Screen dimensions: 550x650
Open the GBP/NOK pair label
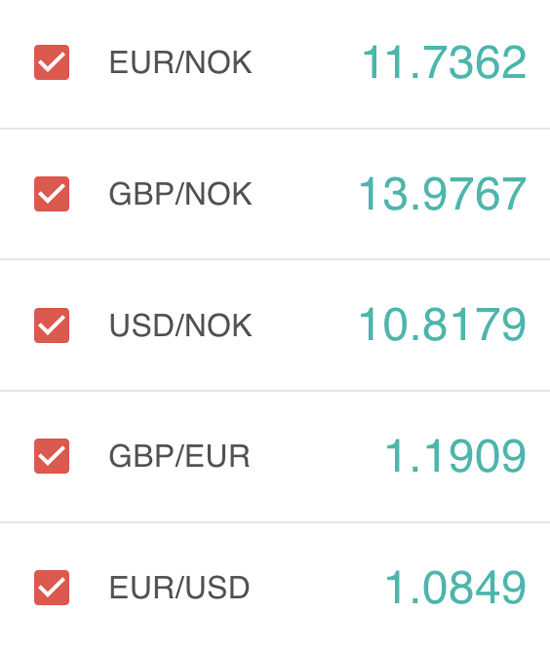point(180,194)
